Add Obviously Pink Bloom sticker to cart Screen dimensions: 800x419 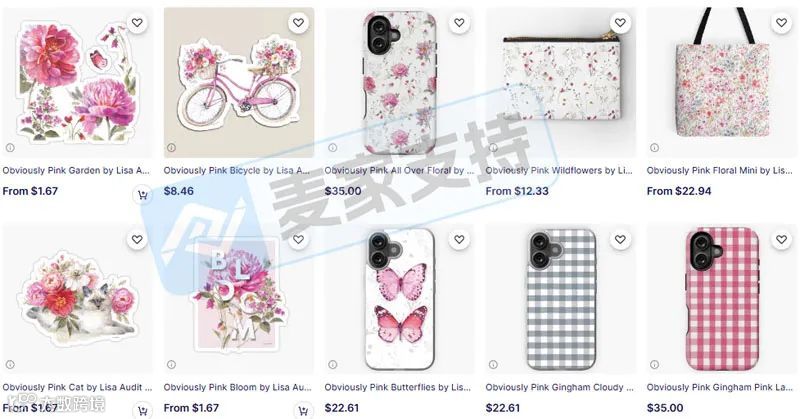pyautogui.click(x=304, y=411)
